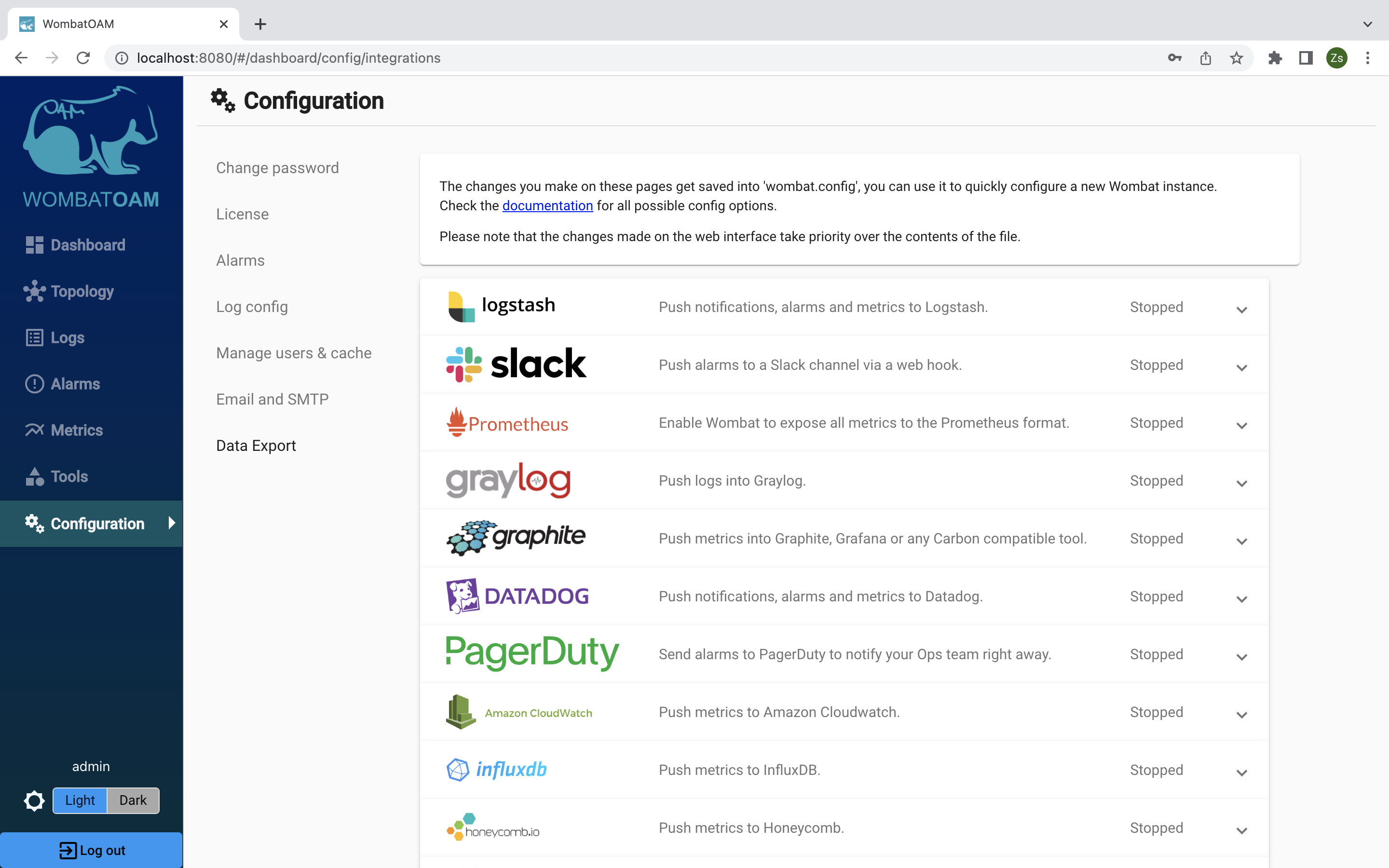The width and height of the screenshot is (1389, 868).
Task: Open Logs from the sidebar
Action: [55, 338]
